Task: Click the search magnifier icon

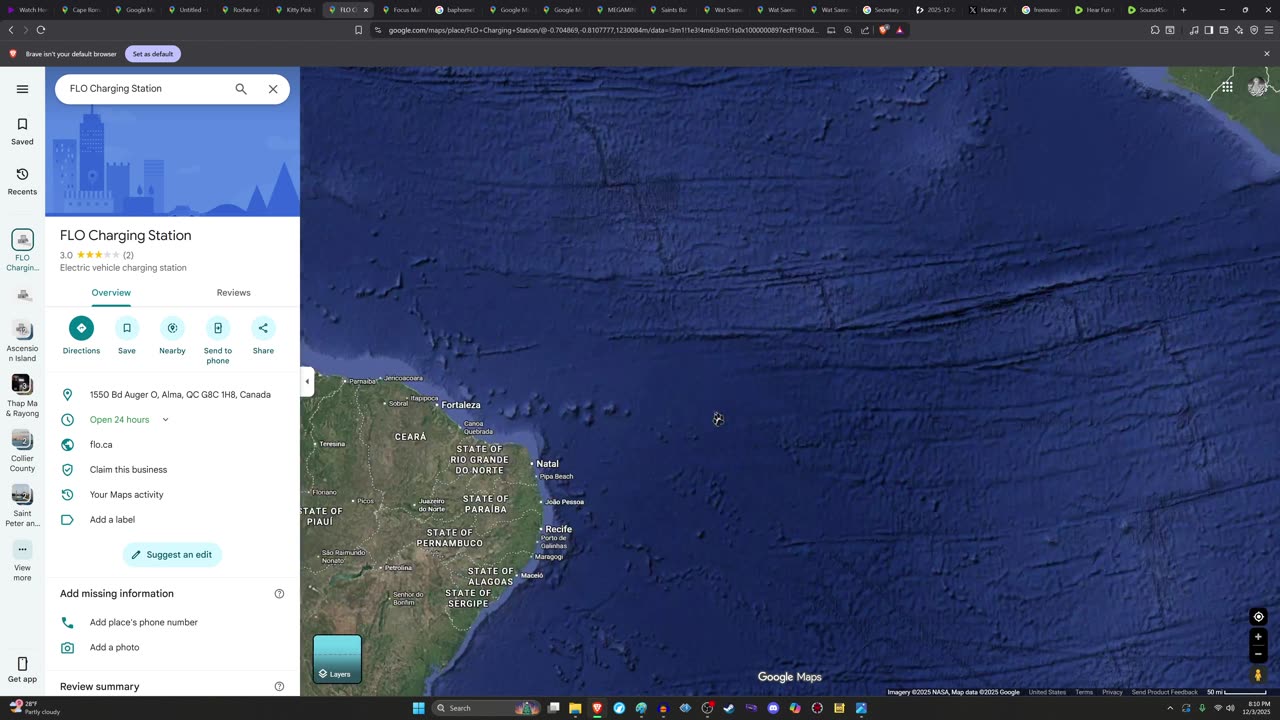Action: [x=241, y=89]
